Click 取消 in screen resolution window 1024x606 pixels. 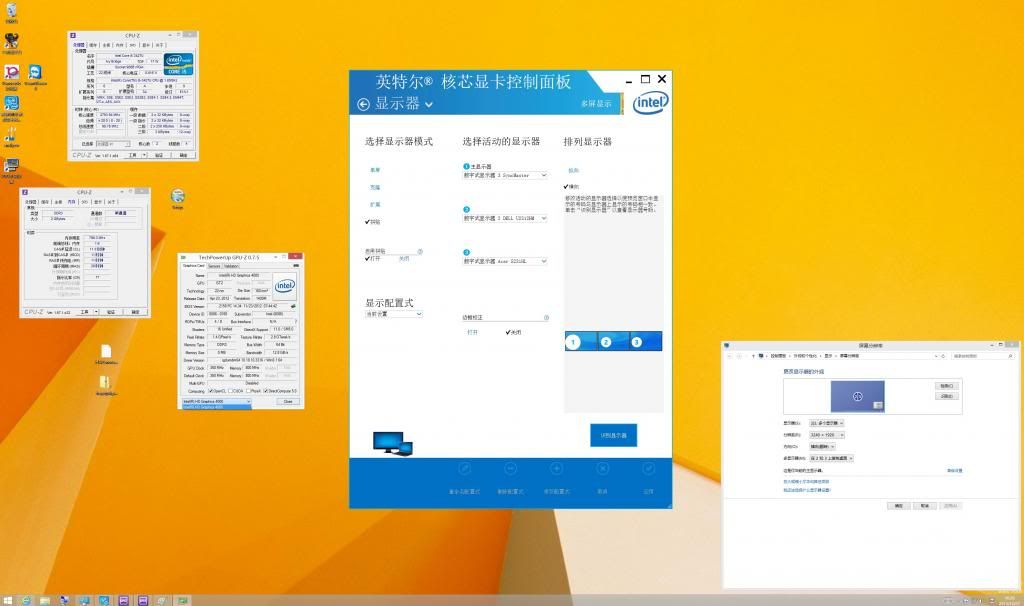point(925,506)
